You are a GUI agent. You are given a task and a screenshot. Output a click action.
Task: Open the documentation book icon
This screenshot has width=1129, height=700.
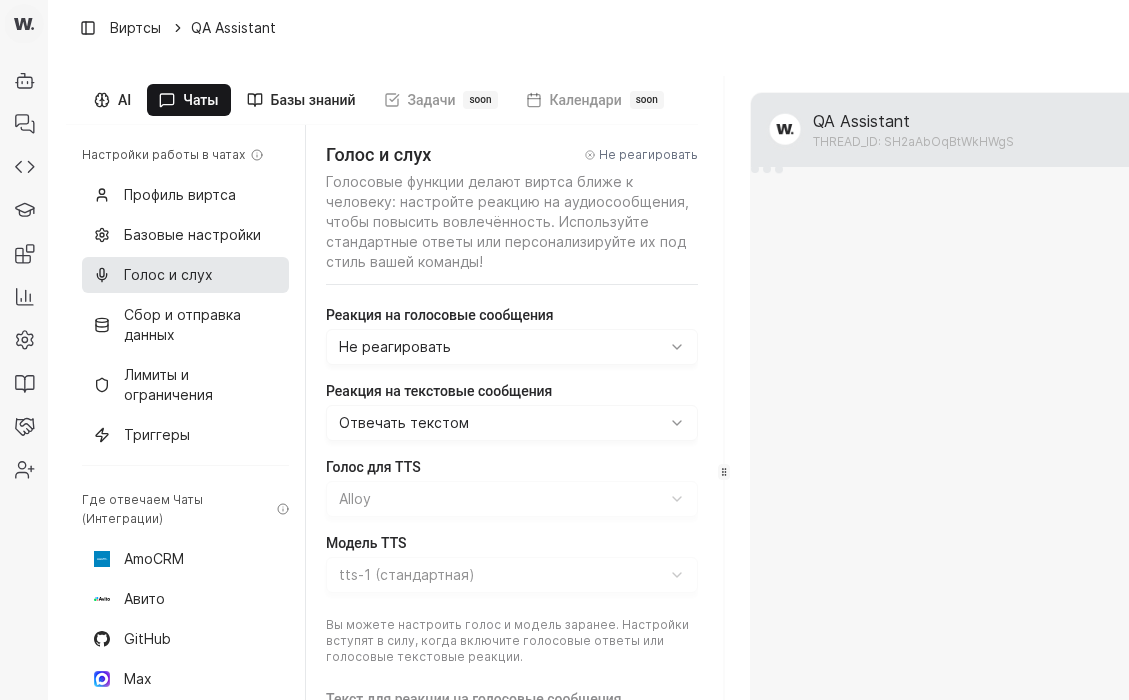coord(24,383)
